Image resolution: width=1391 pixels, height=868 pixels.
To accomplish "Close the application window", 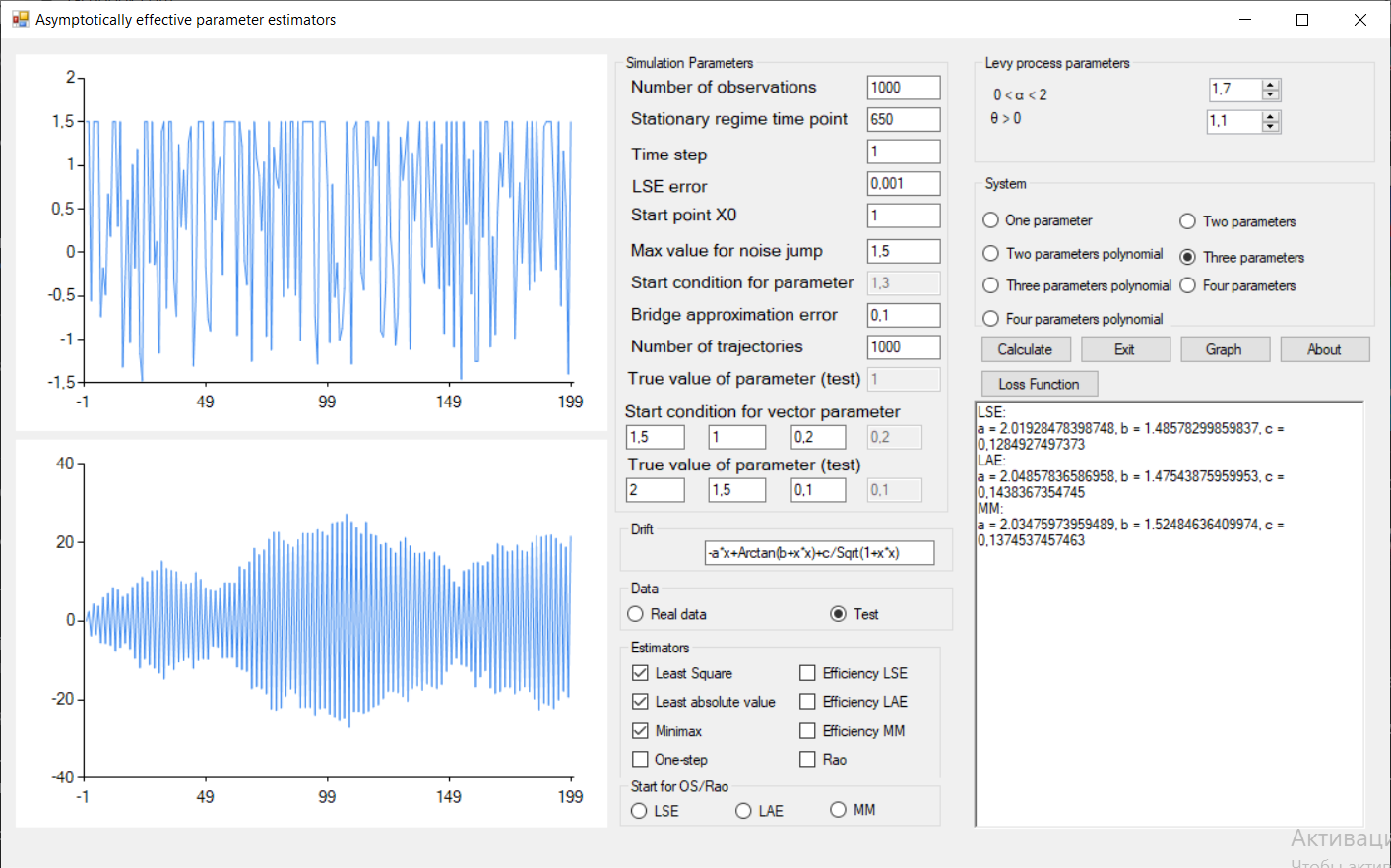I will click(1360, 20).
